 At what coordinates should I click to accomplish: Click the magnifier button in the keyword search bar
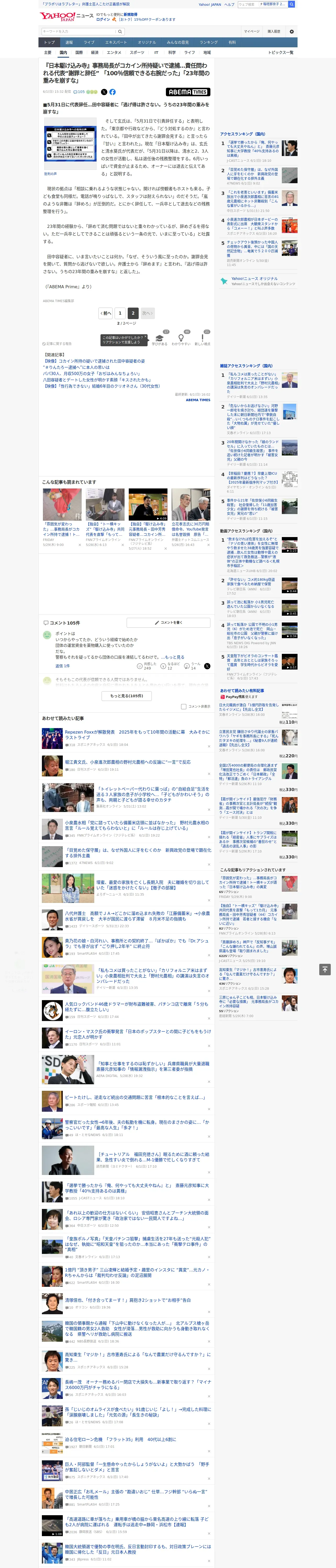click(120, 32)
